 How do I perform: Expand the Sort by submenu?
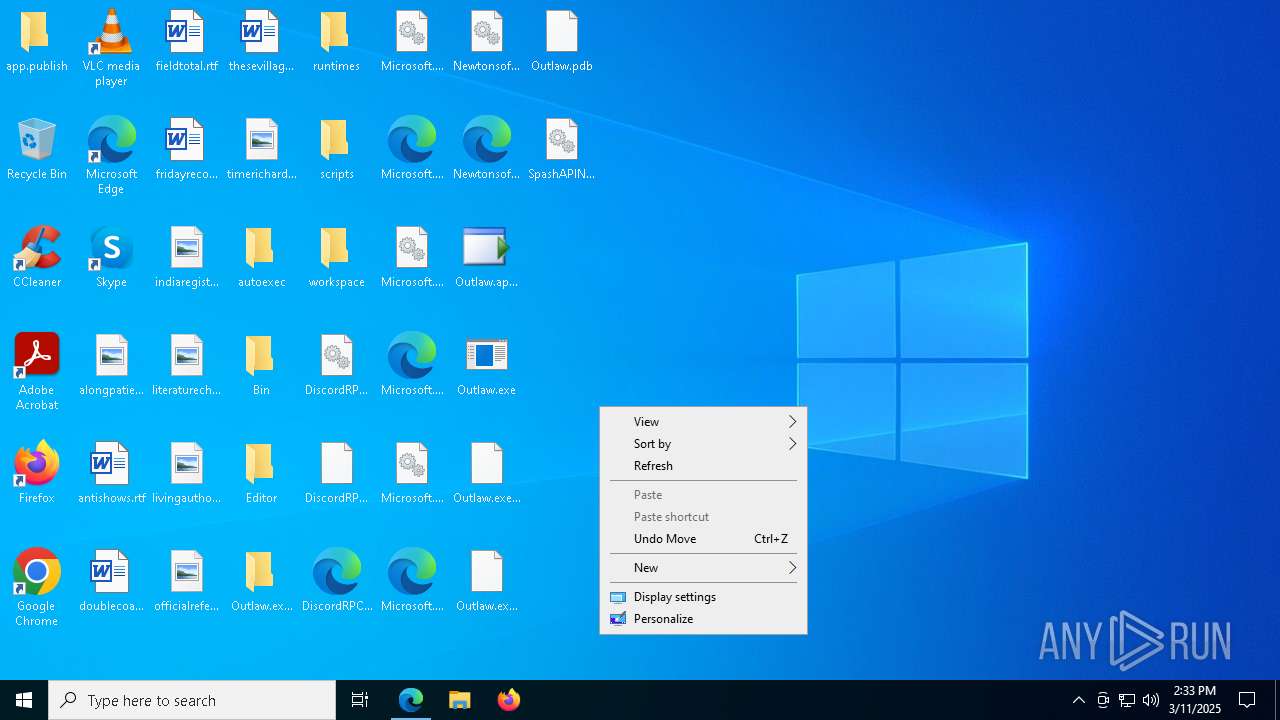703,444
